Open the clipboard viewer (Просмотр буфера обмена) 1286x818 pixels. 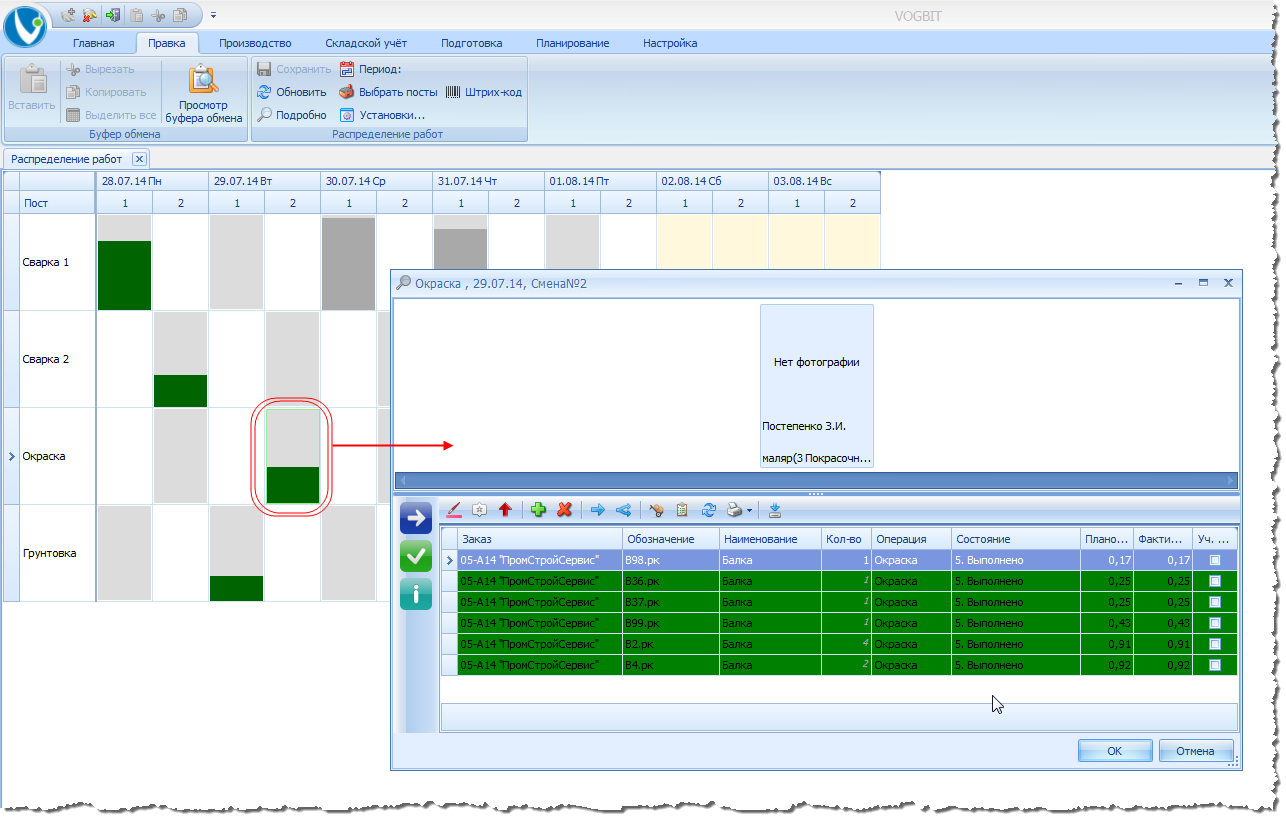point(204,94)
